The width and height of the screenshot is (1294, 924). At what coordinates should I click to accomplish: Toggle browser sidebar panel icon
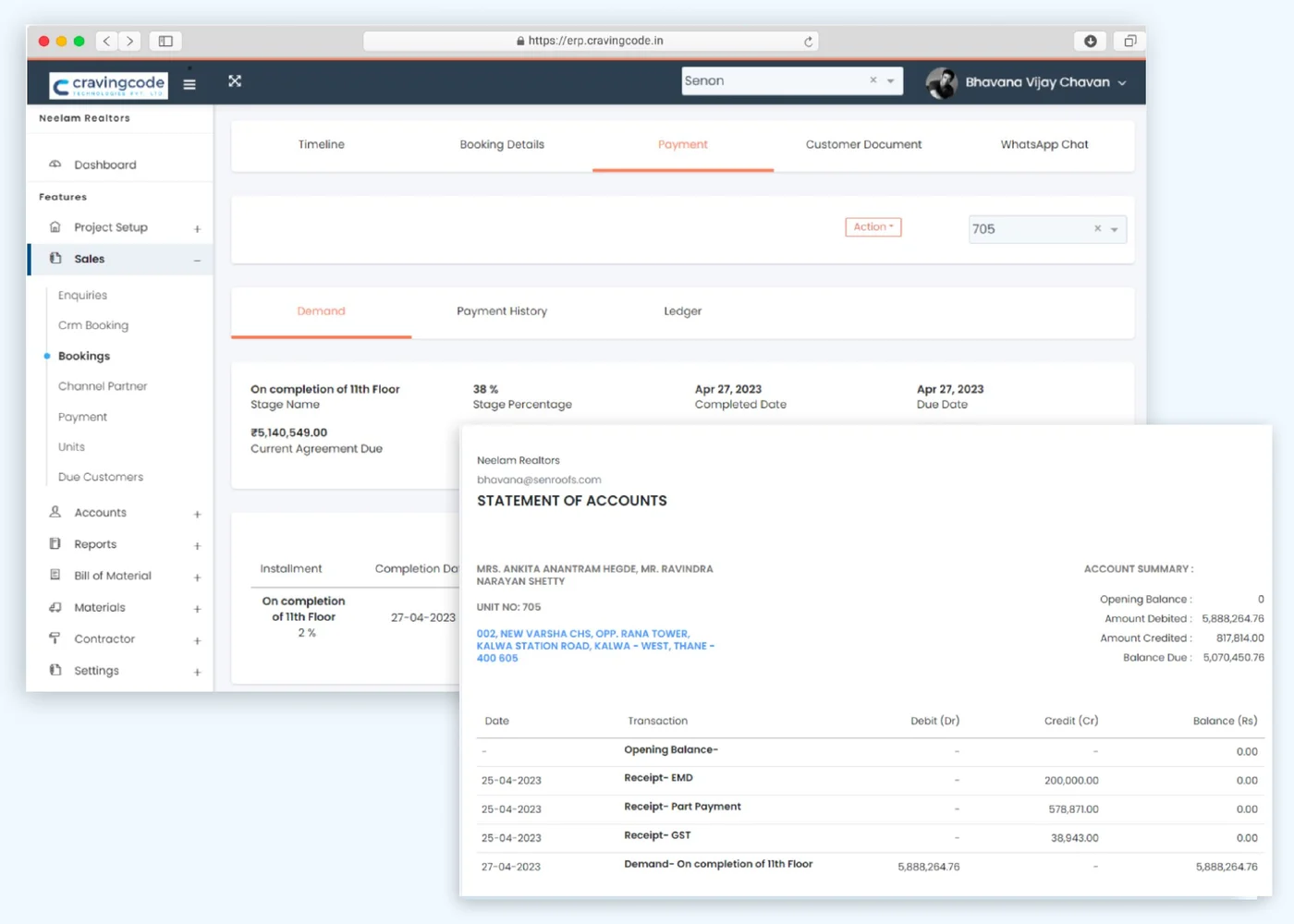pyautogui.click(x=165, y=41)
